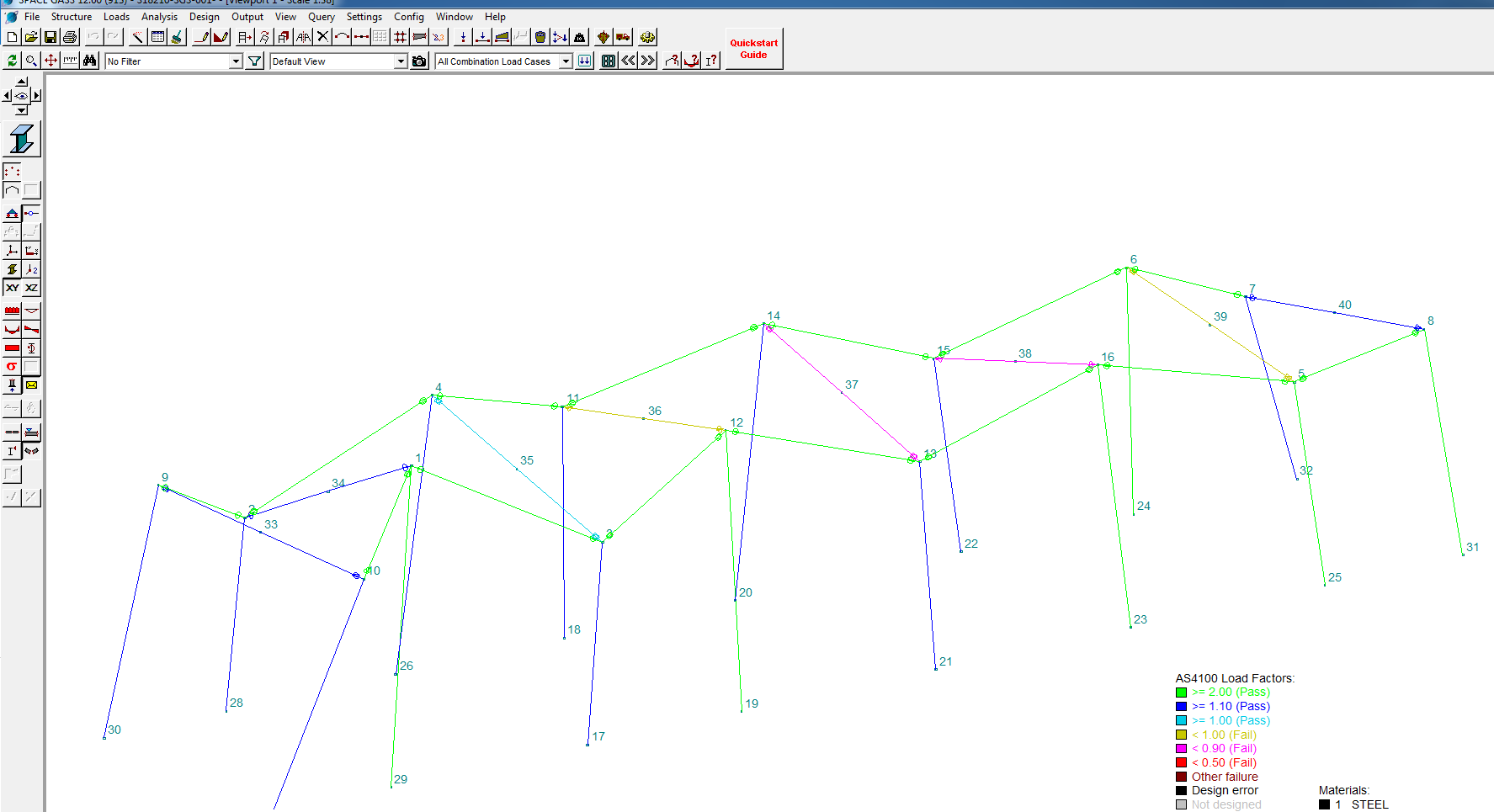
Task: Toggle the XY plane view button
Action: tap(12, 288)
